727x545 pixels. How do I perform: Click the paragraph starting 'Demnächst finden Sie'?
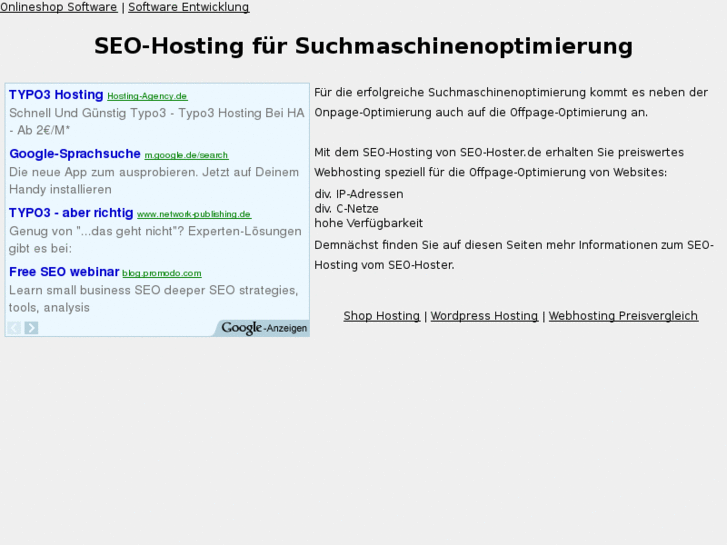point(514,255)
